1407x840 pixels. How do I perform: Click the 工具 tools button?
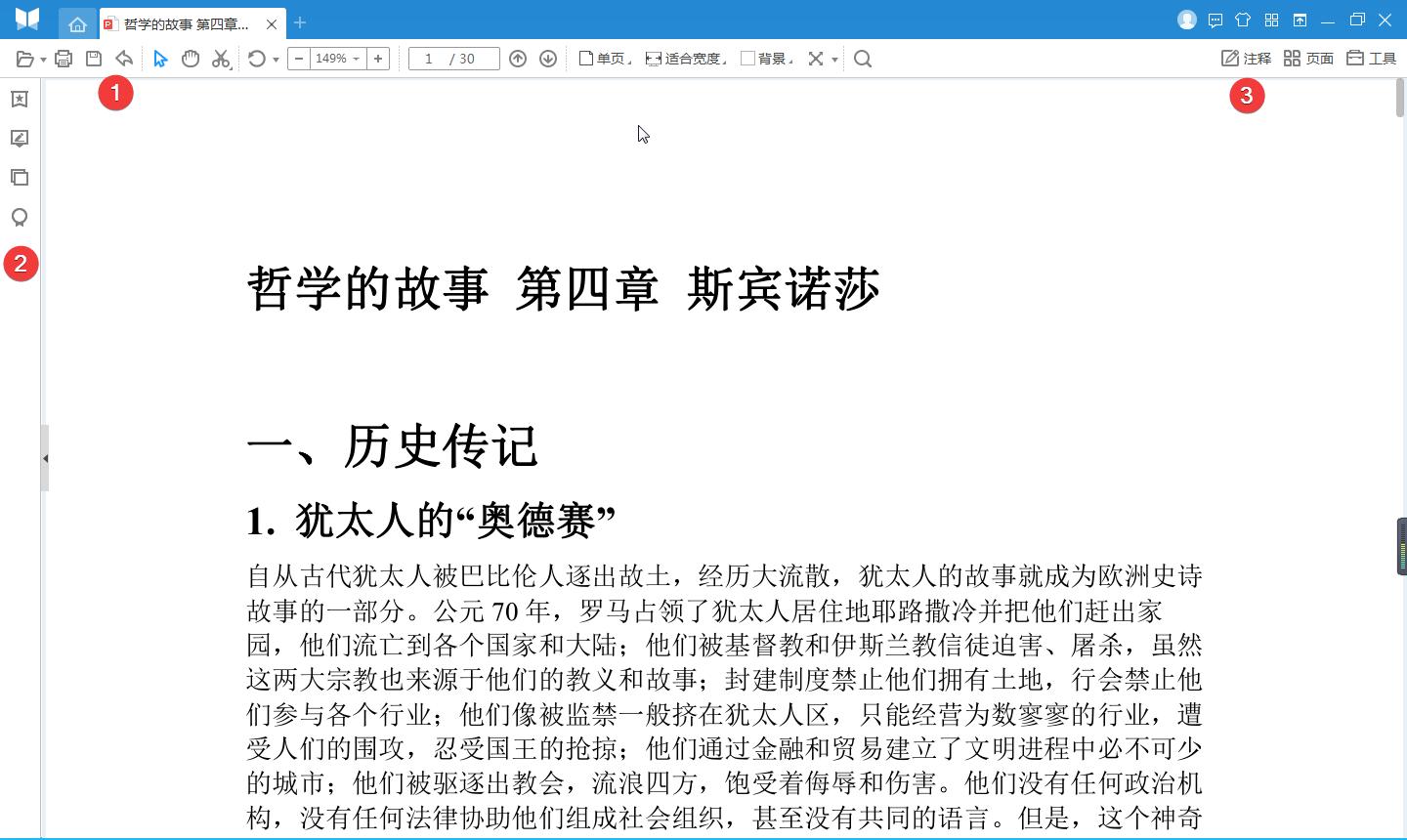[x=1373, y=58]
